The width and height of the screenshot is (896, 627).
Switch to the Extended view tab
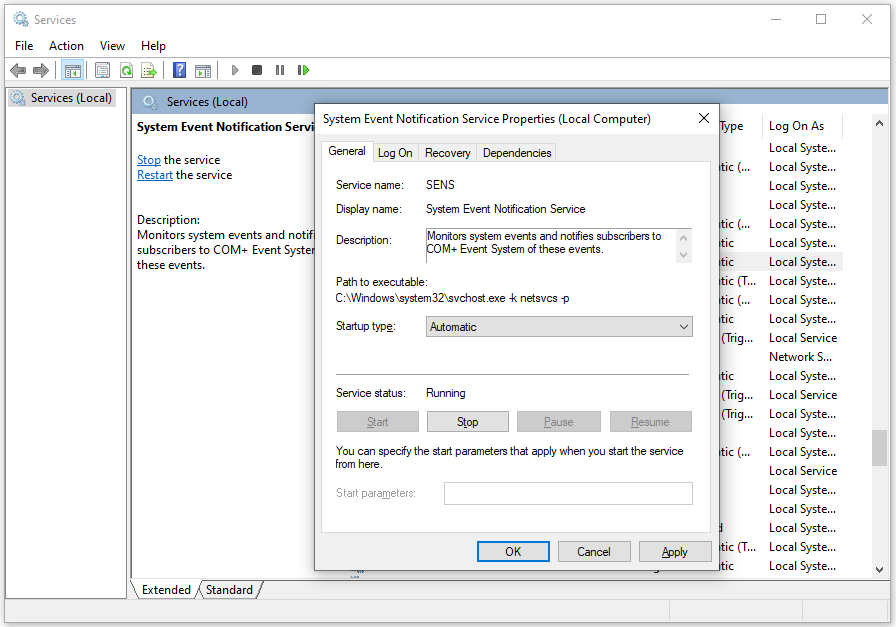[166, 590]
